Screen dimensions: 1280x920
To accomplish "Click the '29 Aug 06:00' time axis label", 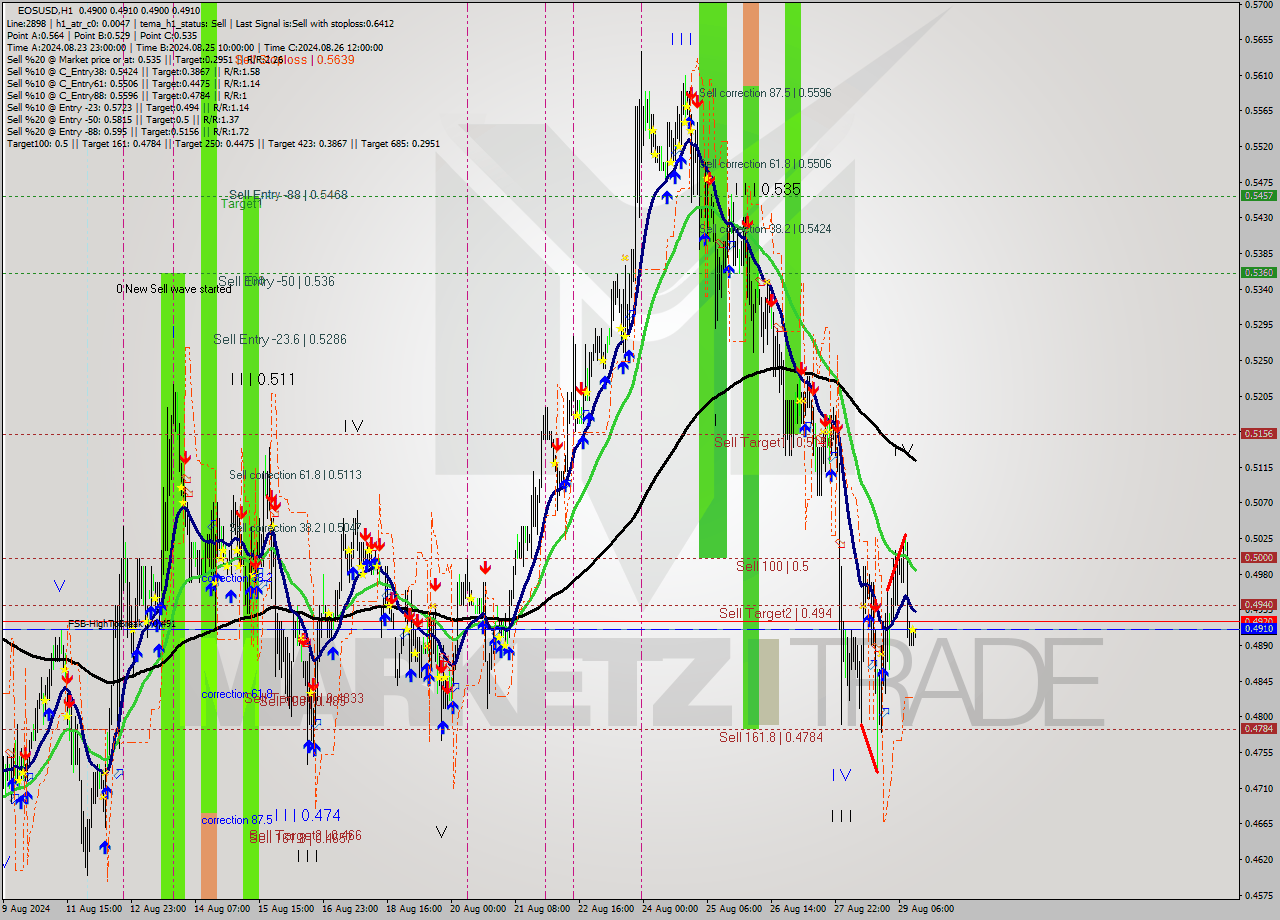I will pos(926,909).
